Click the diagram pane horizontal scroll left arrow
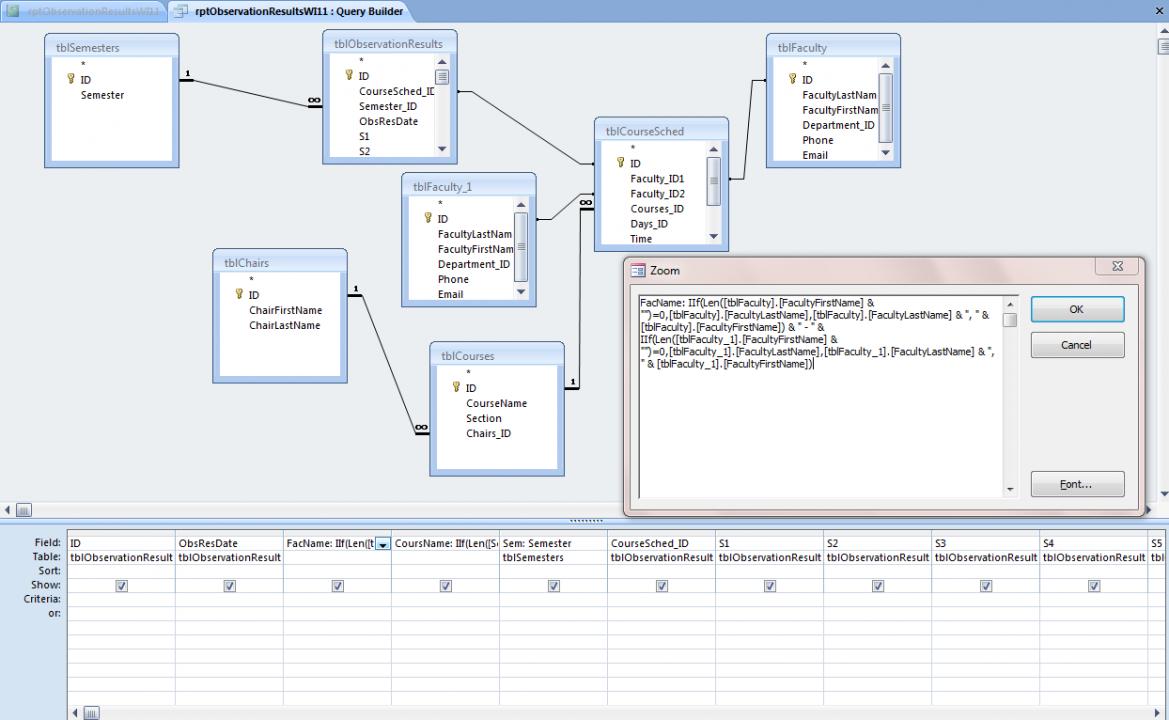1169x720 pixels. [x=7, y=511]
